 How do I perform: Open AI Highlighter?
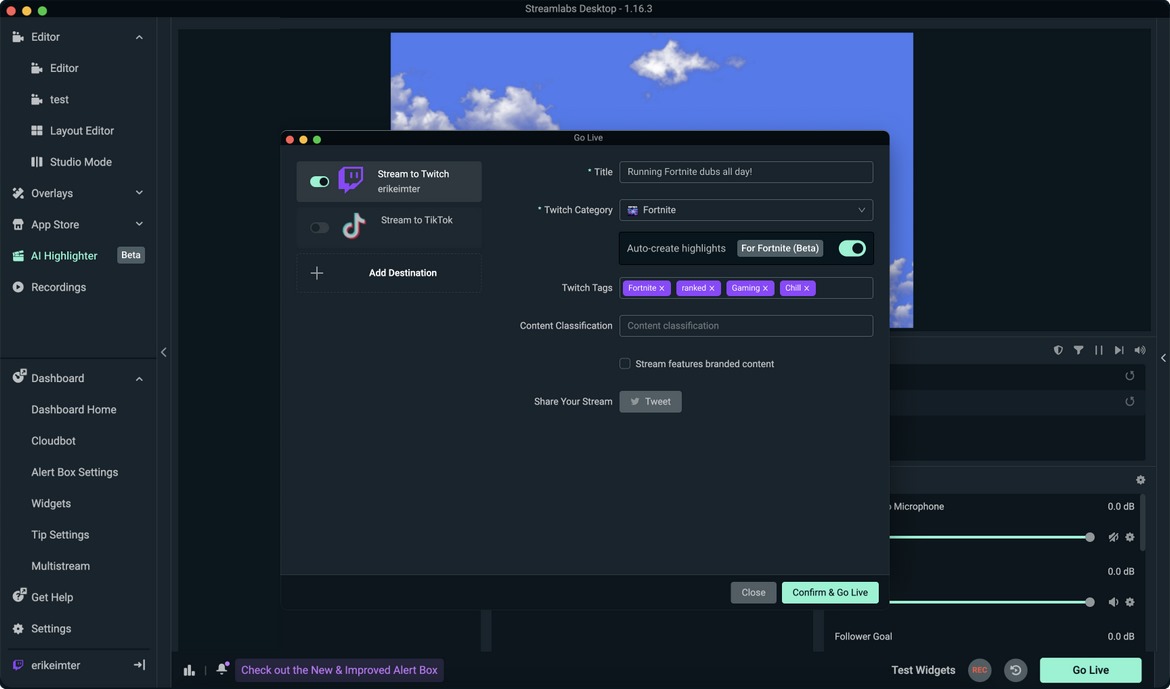(63, 255)
